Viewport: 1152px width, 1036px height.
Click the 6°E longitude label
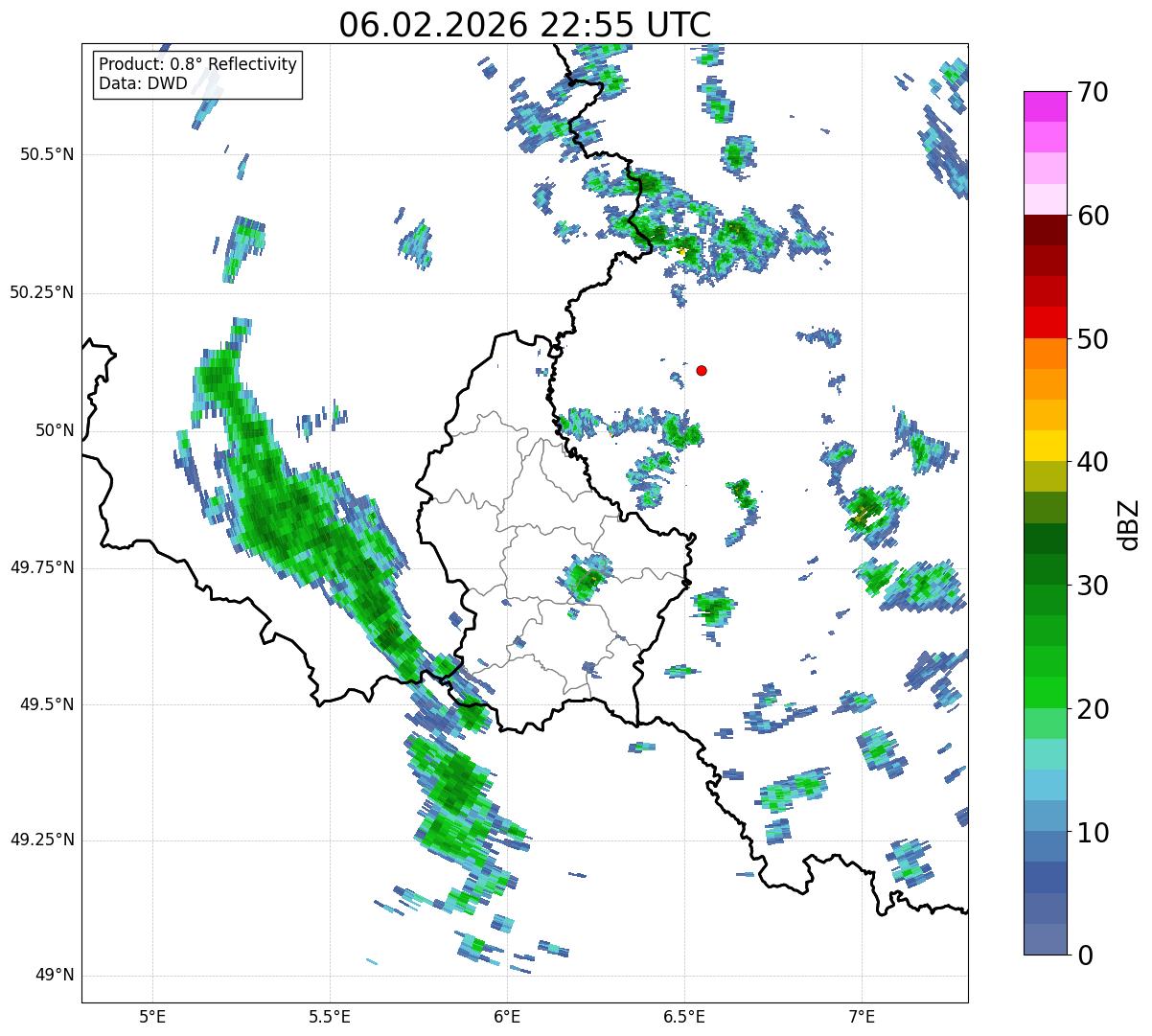click(x=507, y=1016)
